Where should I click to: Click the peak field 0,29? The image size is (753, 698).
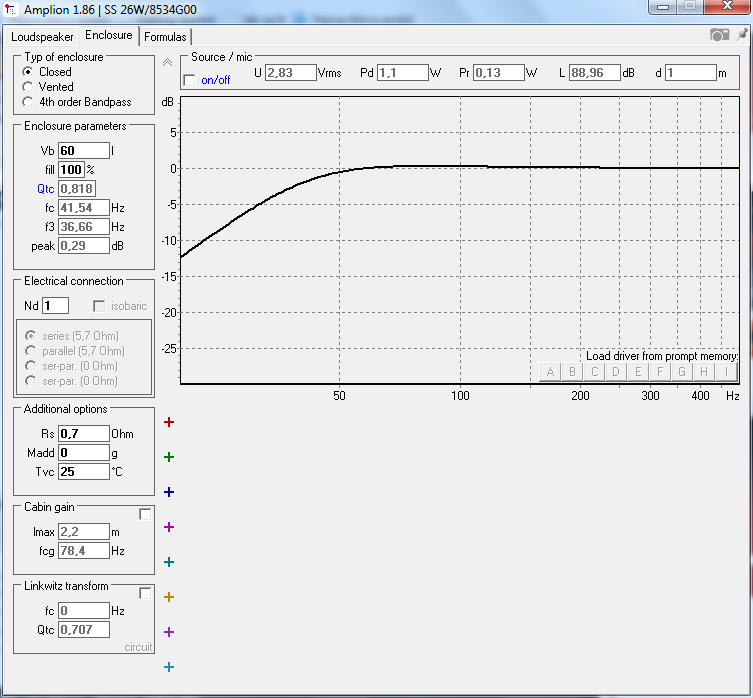84,246
